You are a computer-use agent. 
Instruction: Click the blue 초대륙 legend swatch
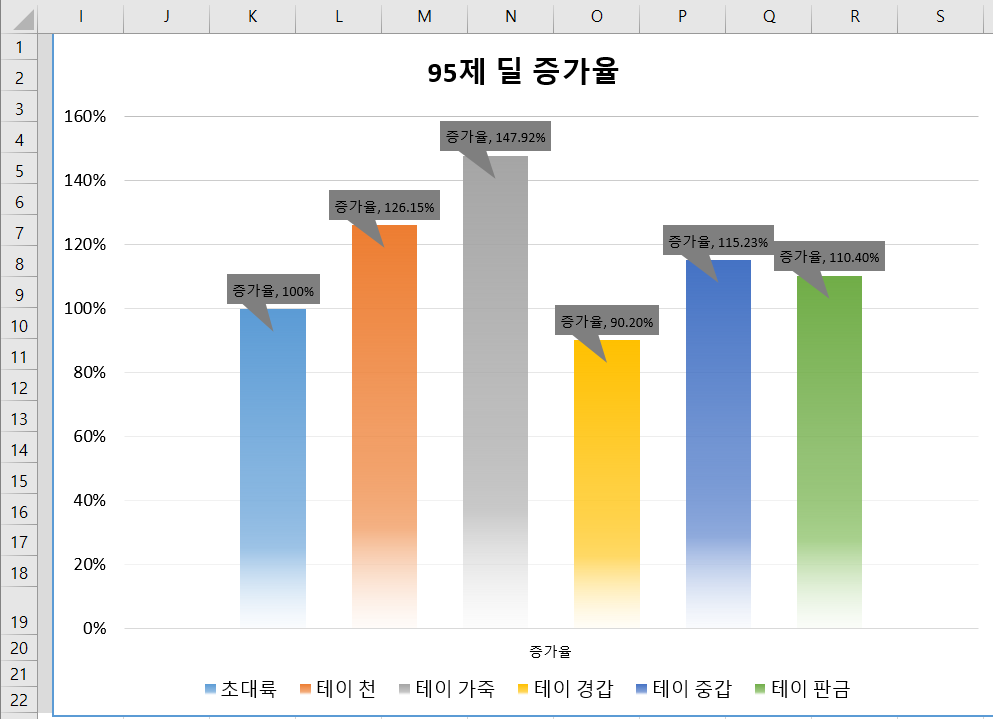click(210, 689)
